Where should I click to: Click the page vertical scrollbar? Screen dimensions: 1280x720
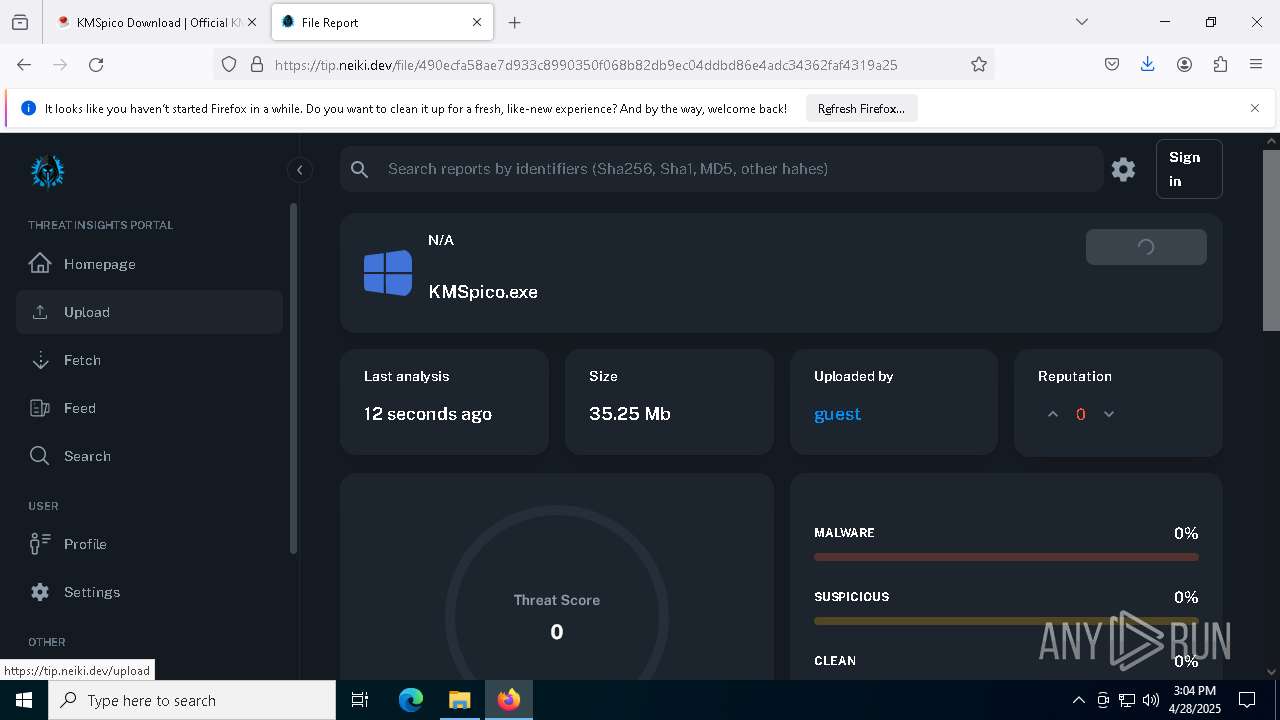[1271, 240]
